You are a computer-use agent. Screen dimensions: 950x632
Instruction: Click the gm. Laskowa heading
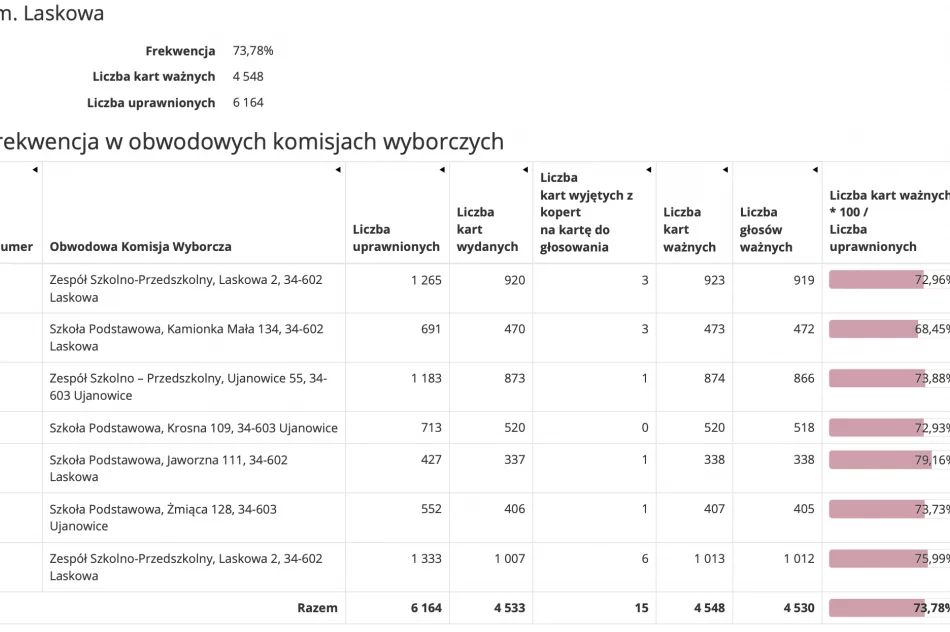(50, 14)
